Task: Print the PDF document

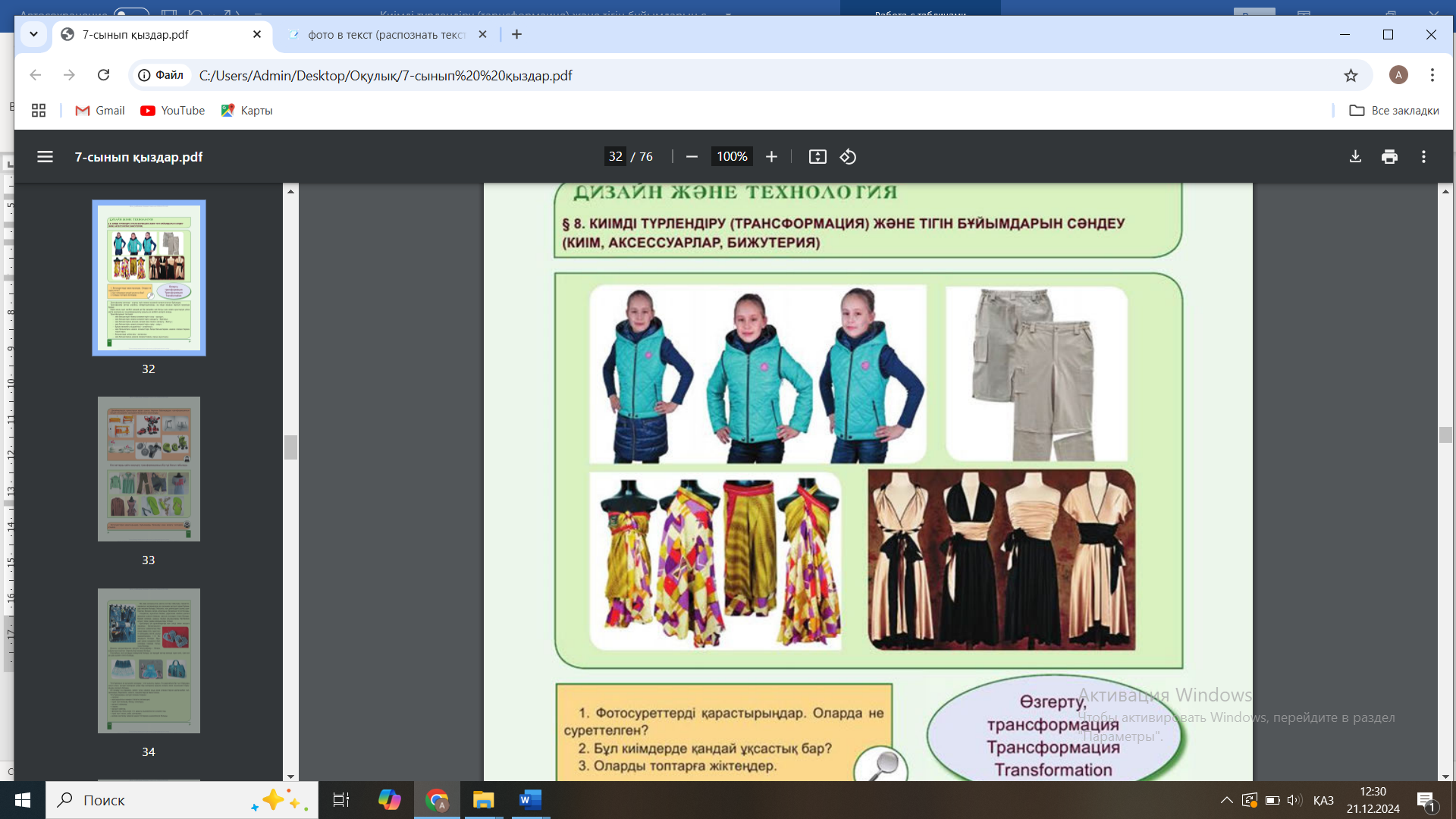Action: 1389,157
